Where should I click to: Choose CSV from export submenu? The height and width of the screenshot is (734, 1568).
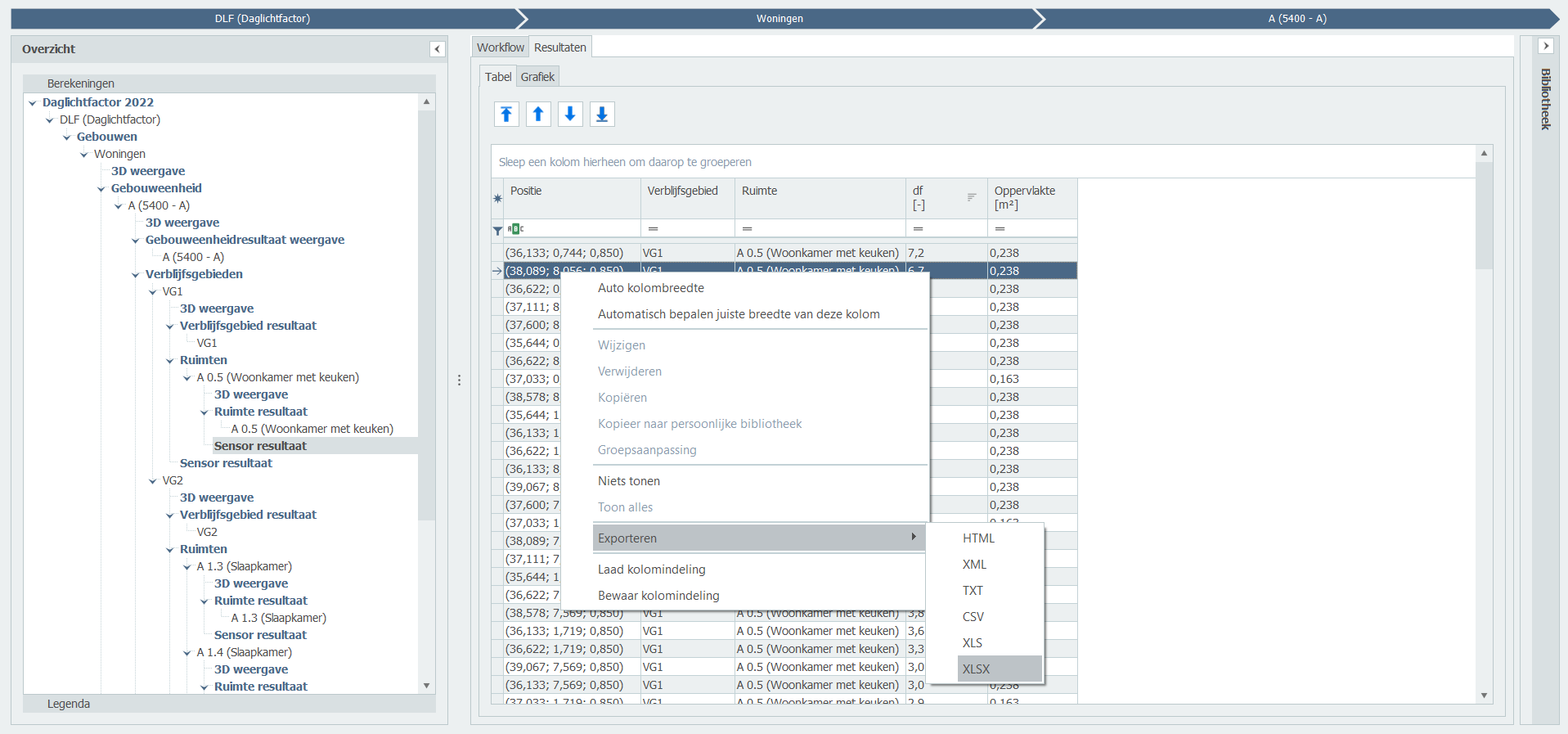tap(973, 616)
